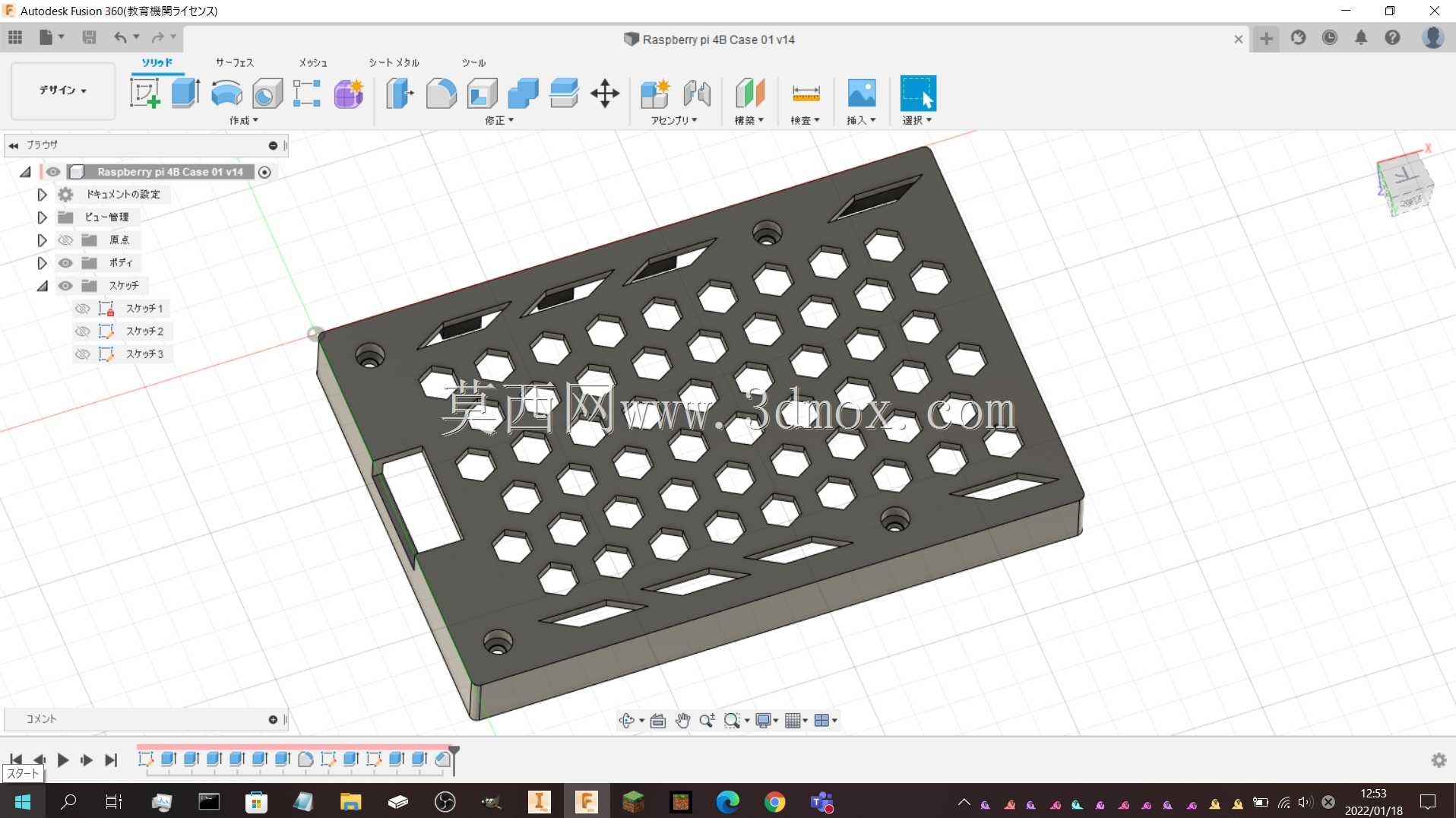This screenshot has width=1456, height=818.
Task: Switch to メッシュ tab
Action: (x=312, y=62)
